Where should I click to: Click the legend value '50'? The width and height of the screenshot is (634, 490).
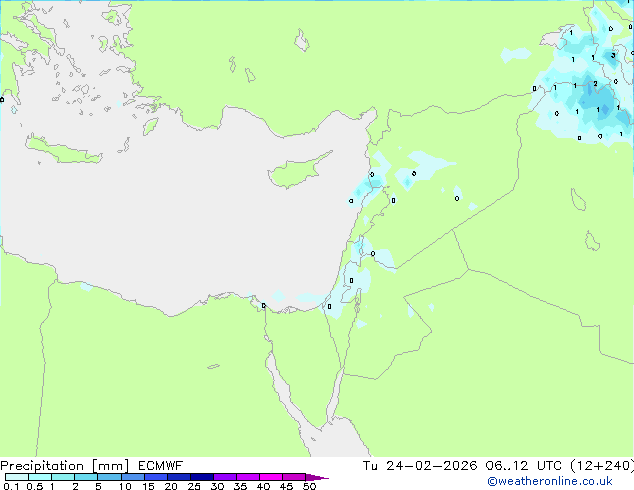[309, 486]
